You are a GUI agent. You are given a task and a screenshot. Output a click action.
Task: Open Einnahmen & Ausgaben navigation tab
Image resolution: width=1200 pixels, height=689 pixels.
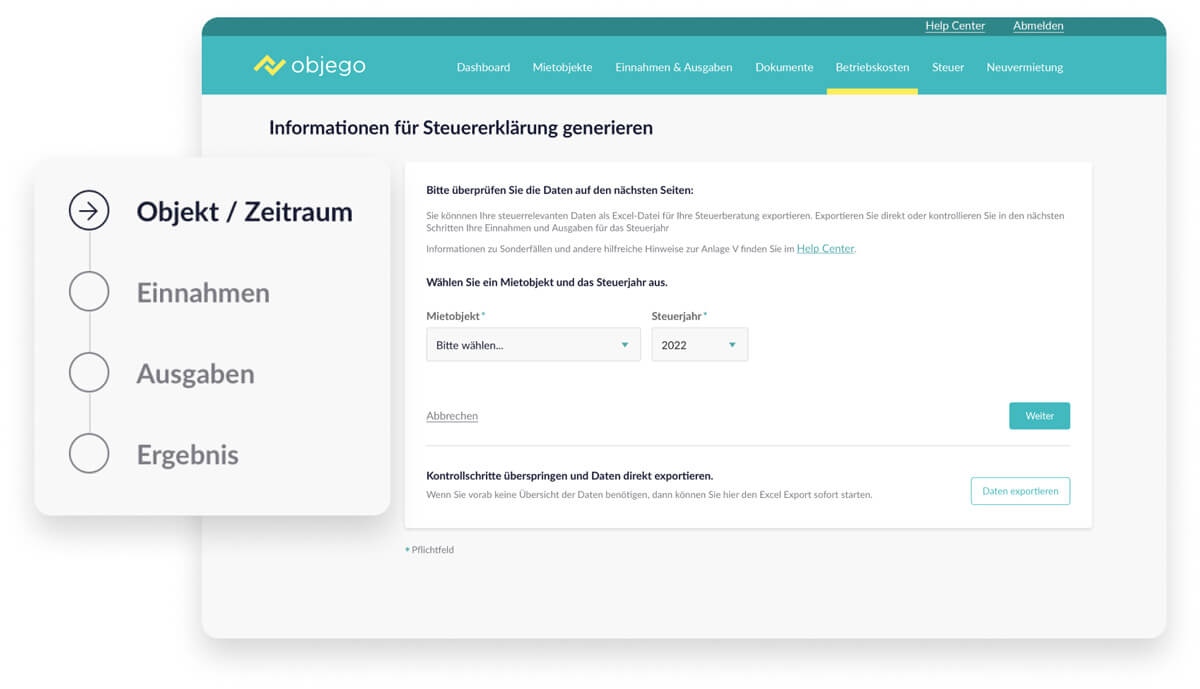coord(673,67)
